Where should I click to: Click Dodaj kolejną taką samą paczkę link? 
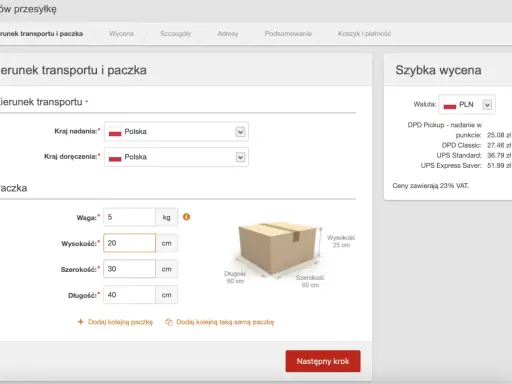(225, 322)
